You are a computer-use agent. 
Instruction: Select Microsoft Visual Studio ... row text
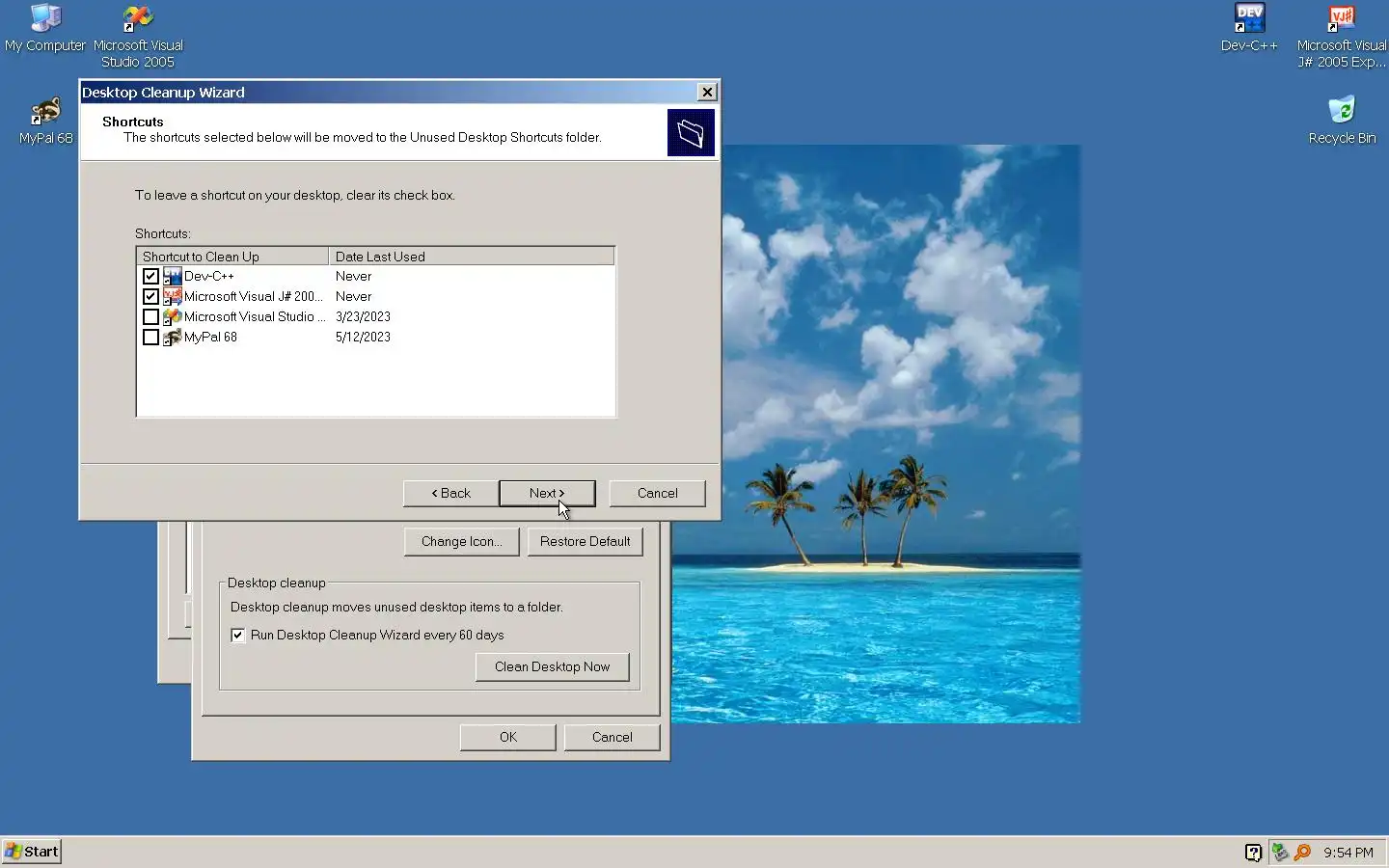[x=255, y=317]
